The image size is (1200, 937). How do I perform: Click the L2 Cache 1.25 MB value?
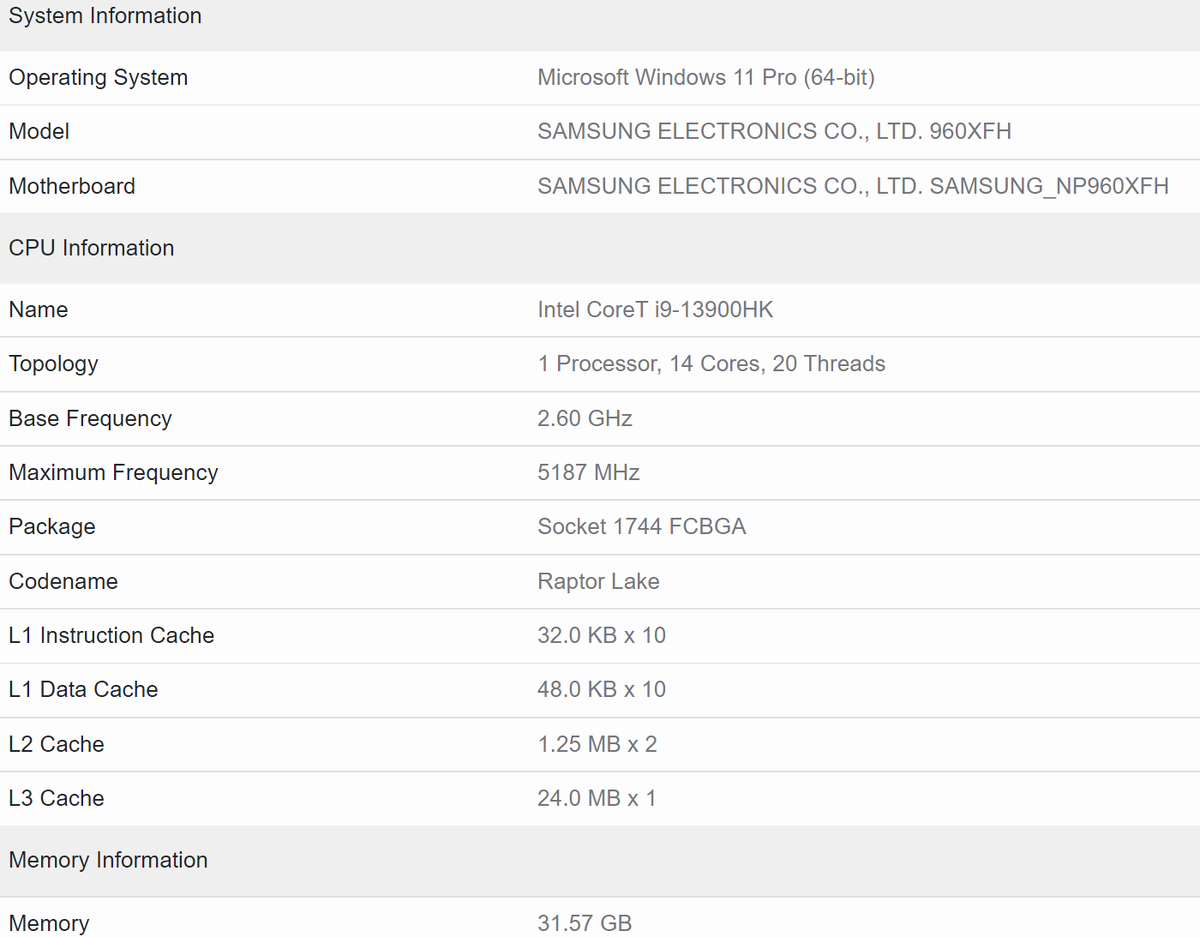click(597, 745)
